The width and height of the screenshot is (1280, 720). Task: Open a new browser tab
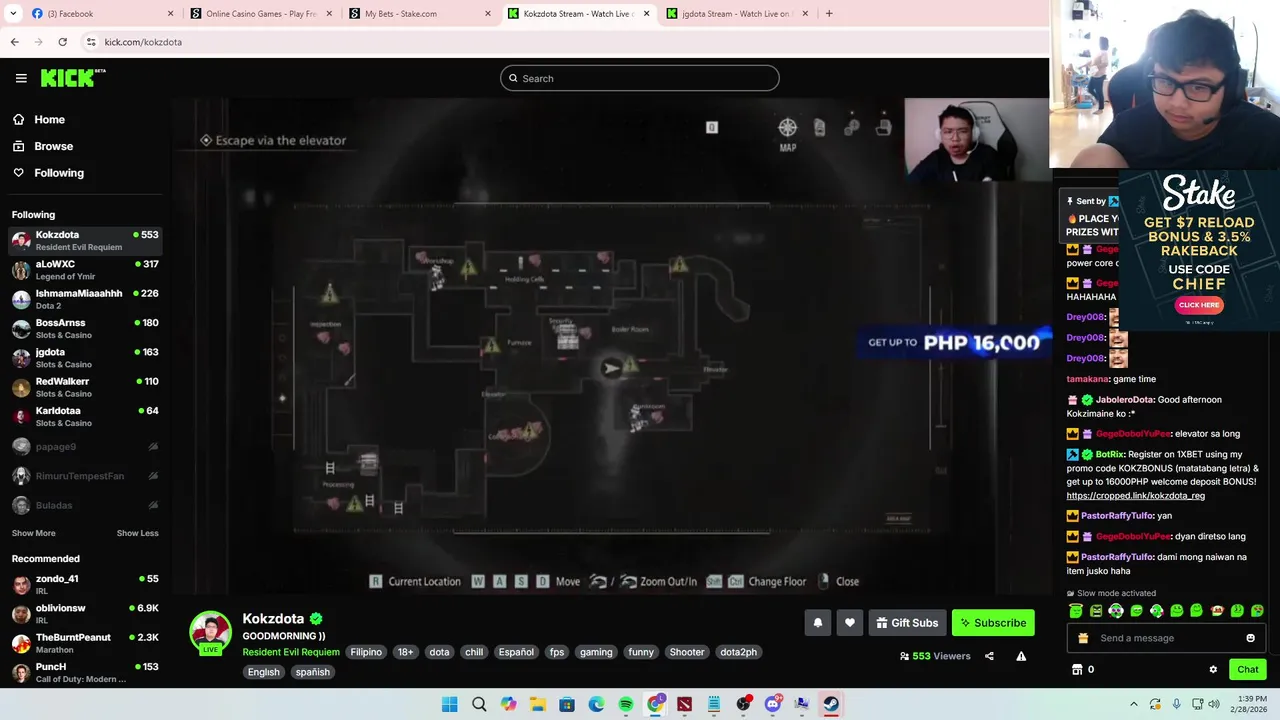coord(829,14)
